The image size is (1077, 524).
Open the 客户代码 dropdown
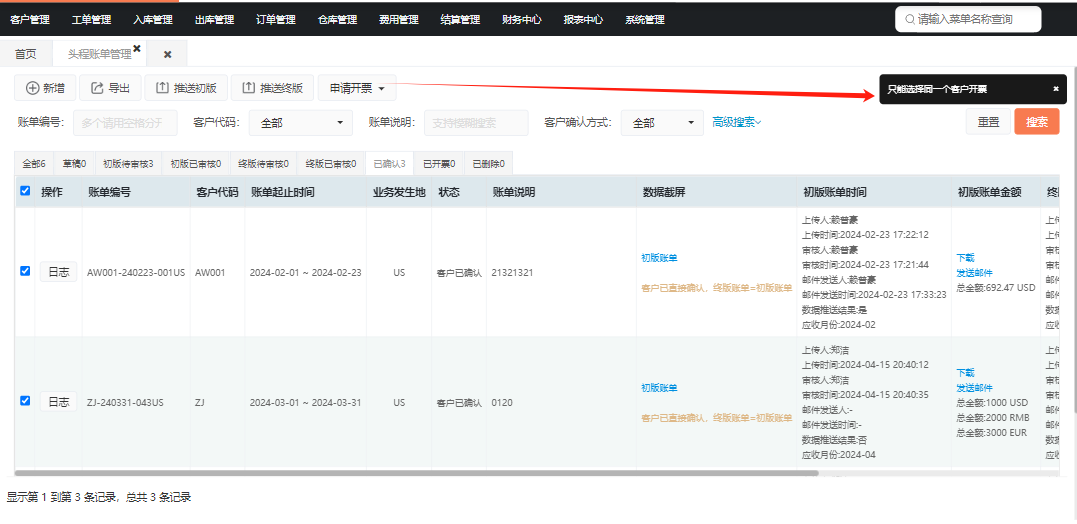[301, 123]
